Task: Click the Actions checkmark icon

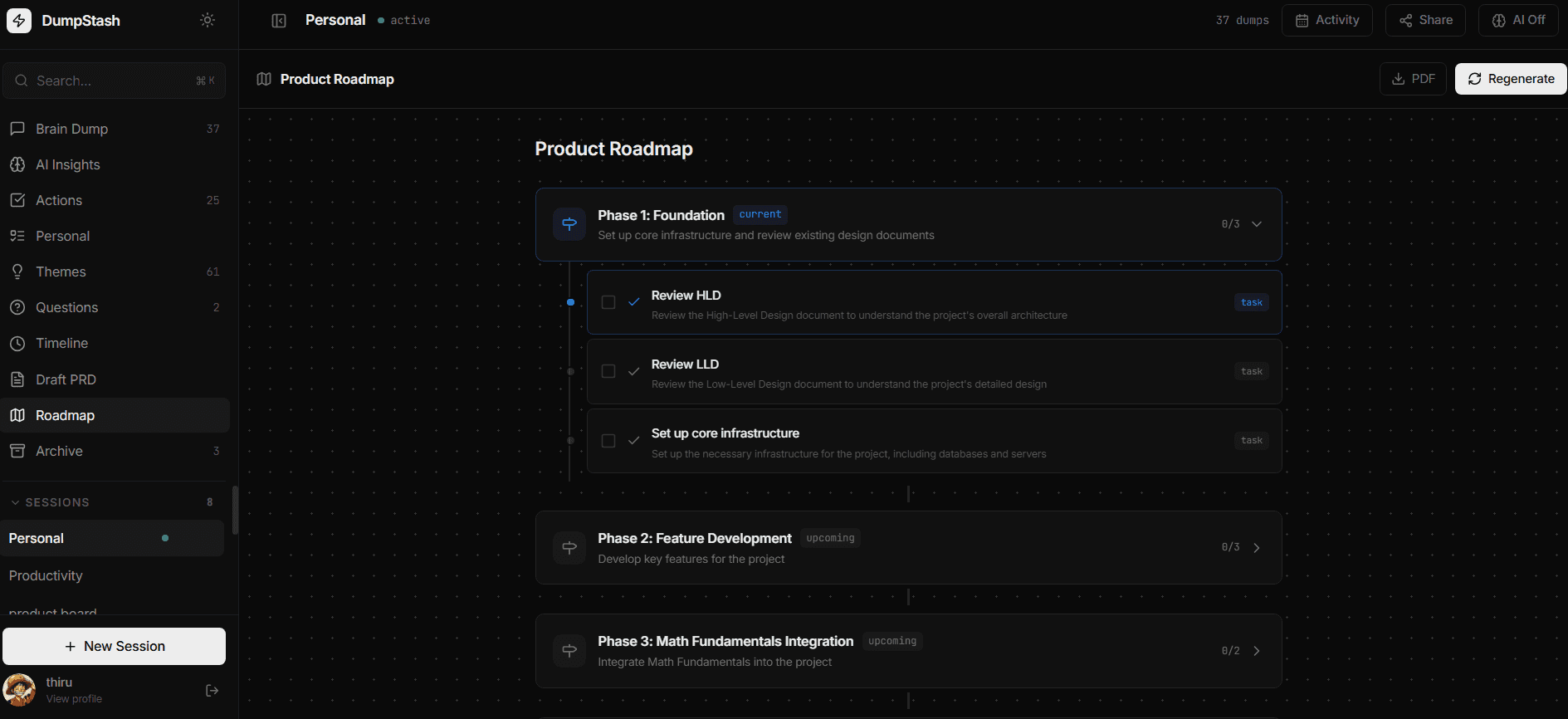Action: [x=17, y=200]
